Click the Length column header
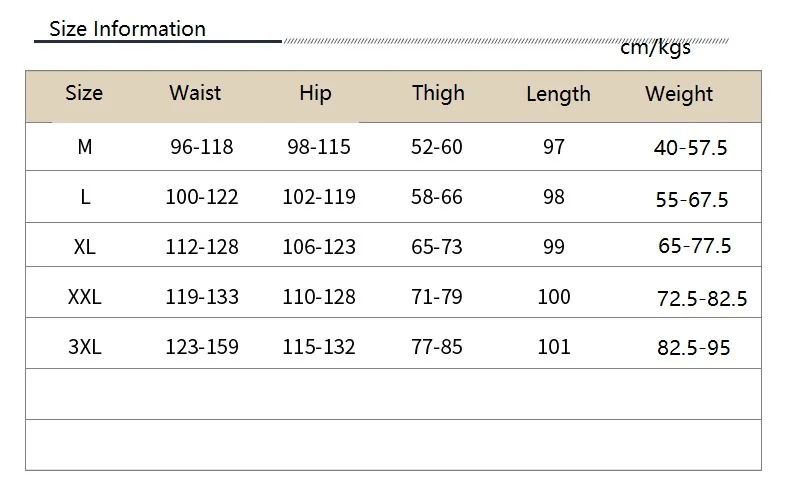This screenshot has width=790, height=486. tap(558, 94)
